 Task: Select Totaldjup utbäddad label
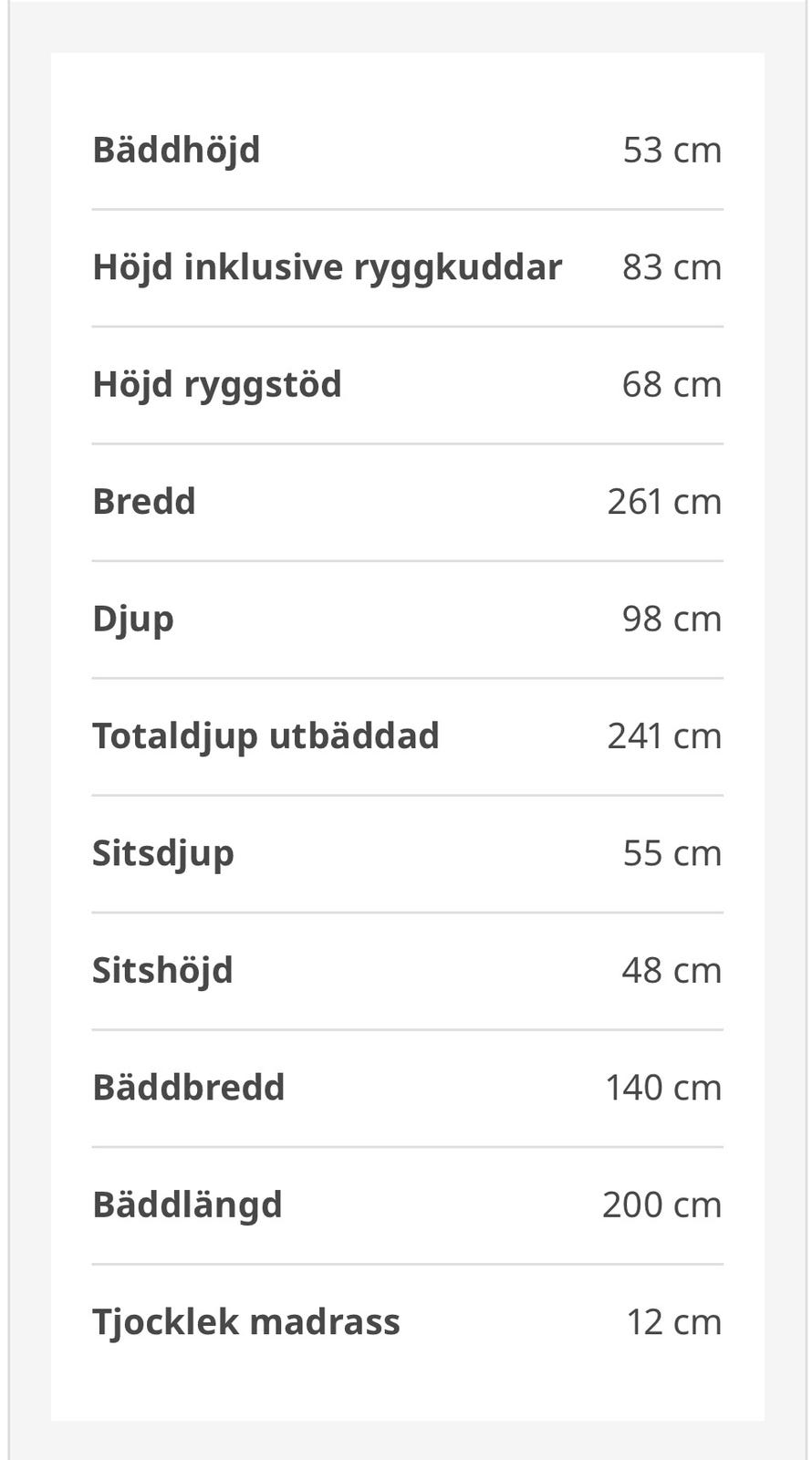tap(265, 736)
